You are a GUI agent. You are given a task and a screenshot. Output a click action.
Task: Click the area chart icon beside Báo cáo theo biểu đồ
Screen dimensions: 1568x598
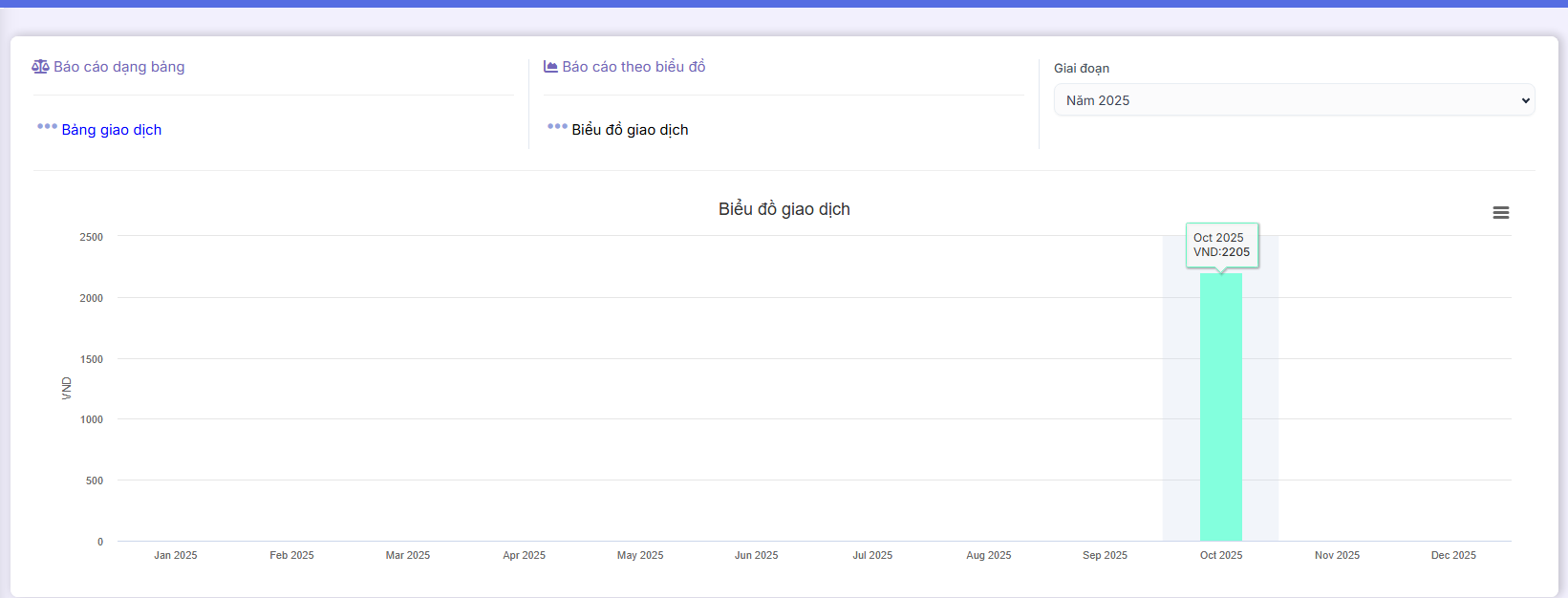[x=550, y=67]
